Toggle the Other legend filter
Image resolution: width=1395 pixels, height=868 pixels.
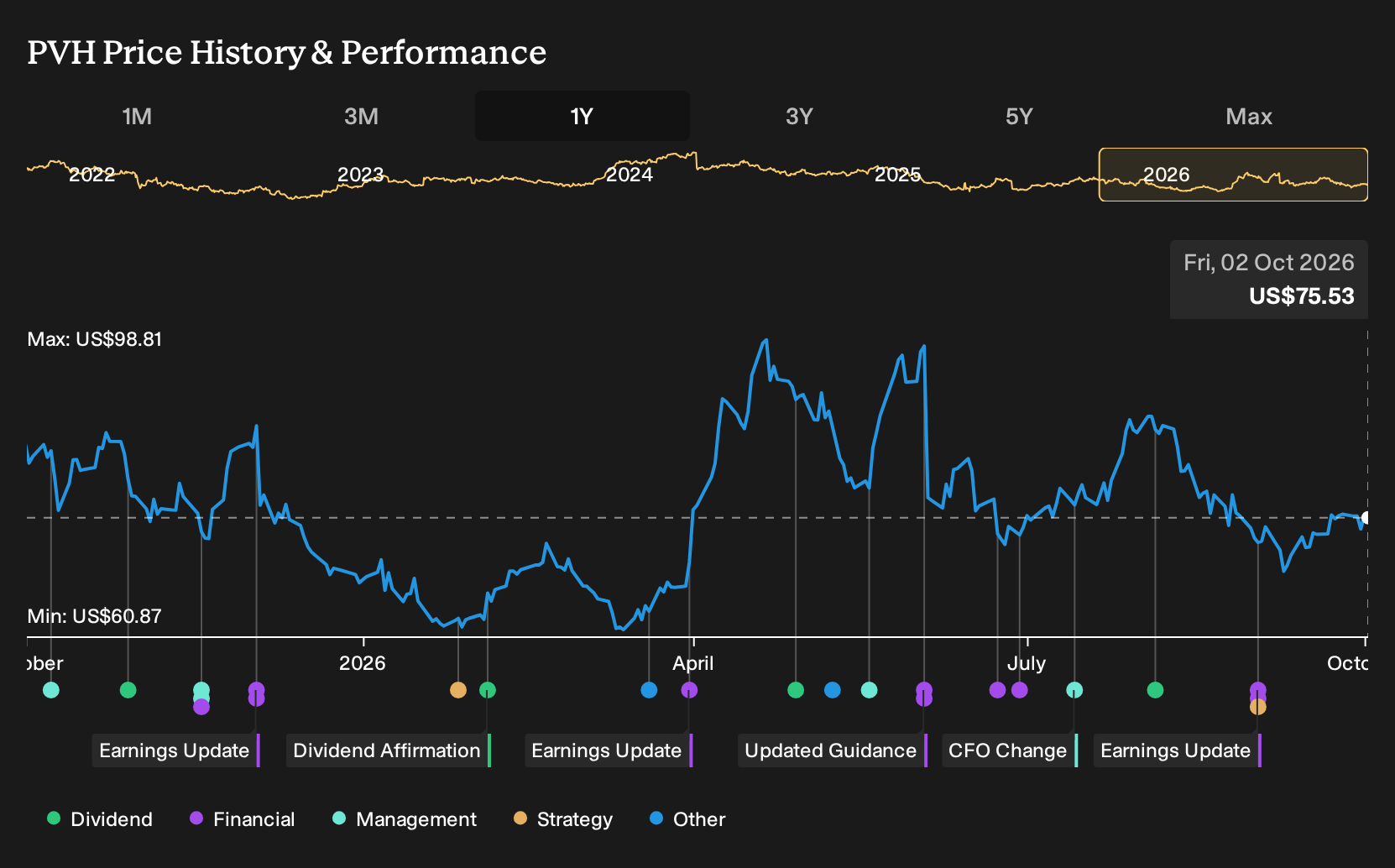687,819
